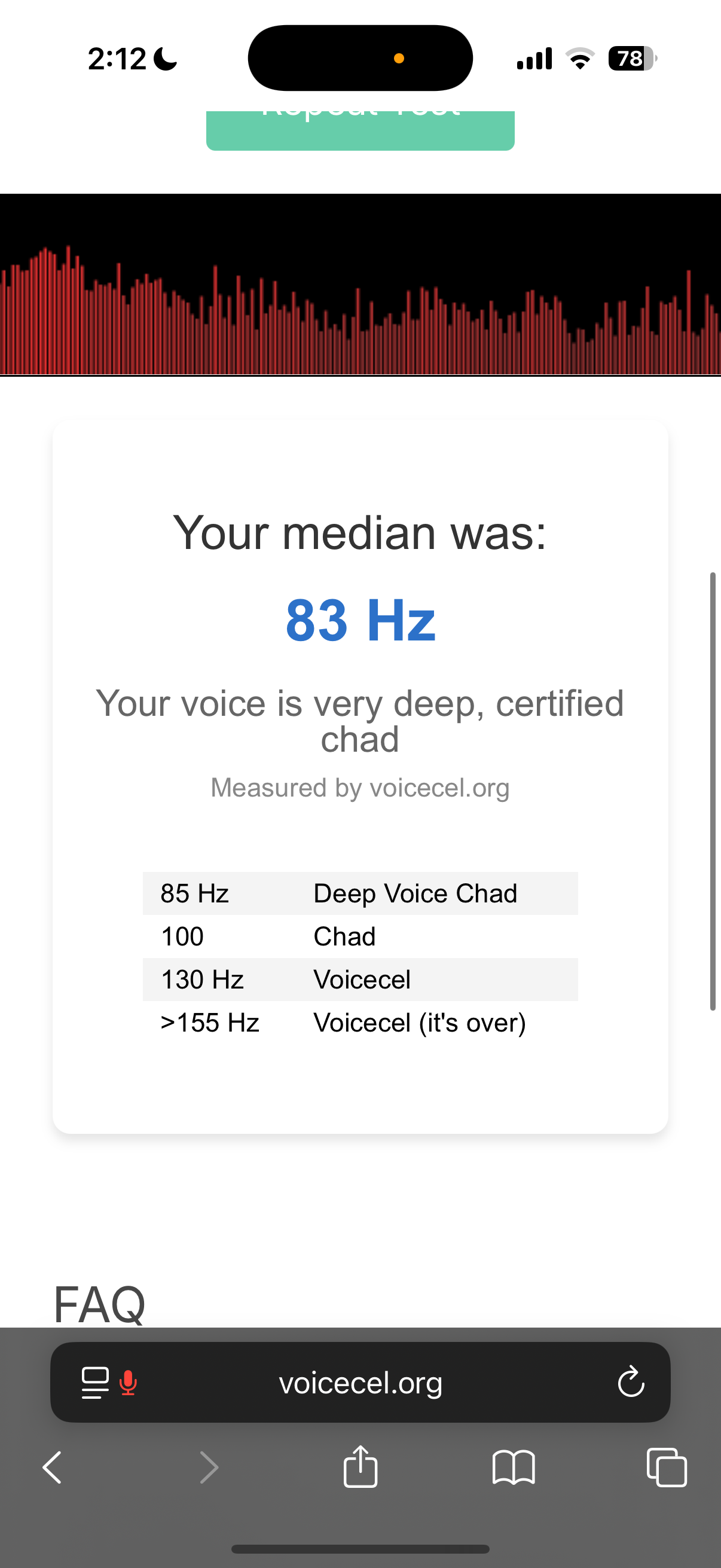
Task: Open the Safari share sheet icon
Action: tap(360, 1467)
